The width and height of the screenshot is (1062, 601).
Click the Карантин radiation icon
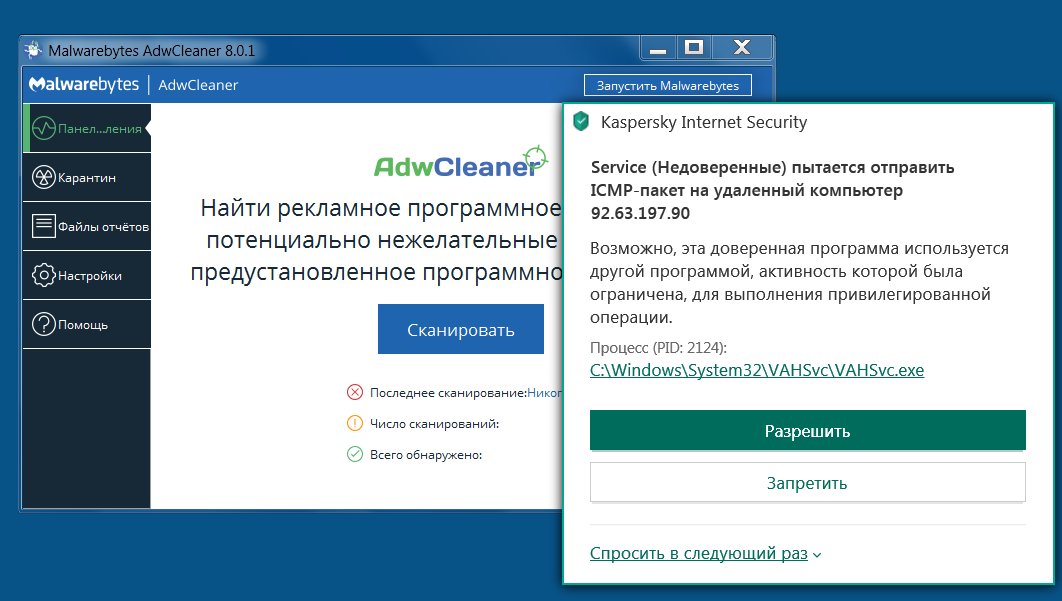[44, 178]
